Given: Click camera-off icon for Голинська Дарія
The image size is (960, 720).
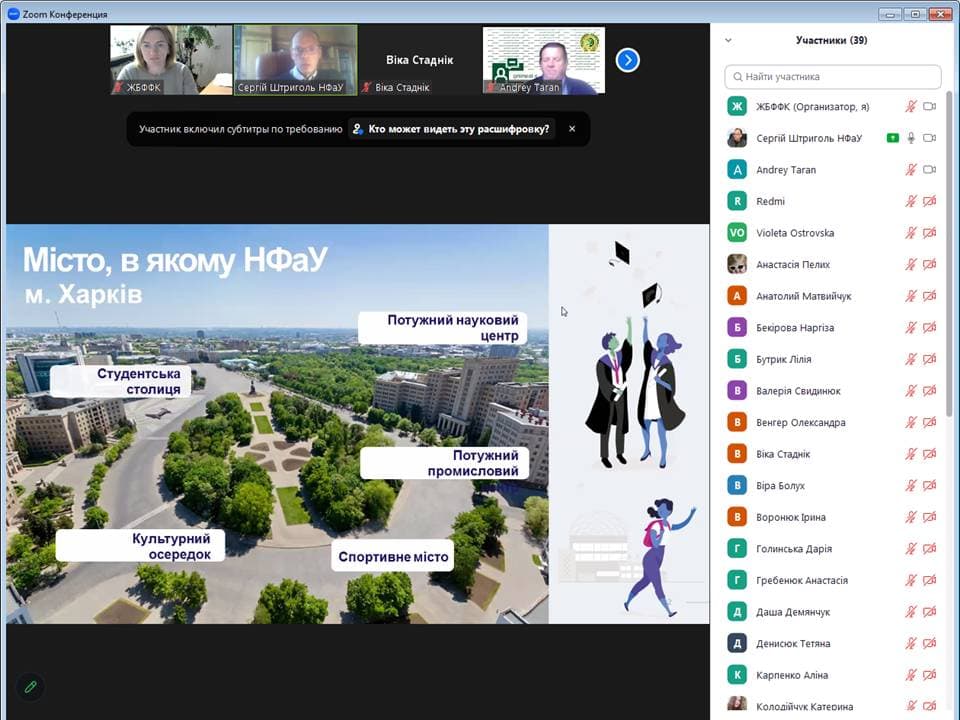Looking at the screenshot, I should pyautogui.click(x=929, y=549).
